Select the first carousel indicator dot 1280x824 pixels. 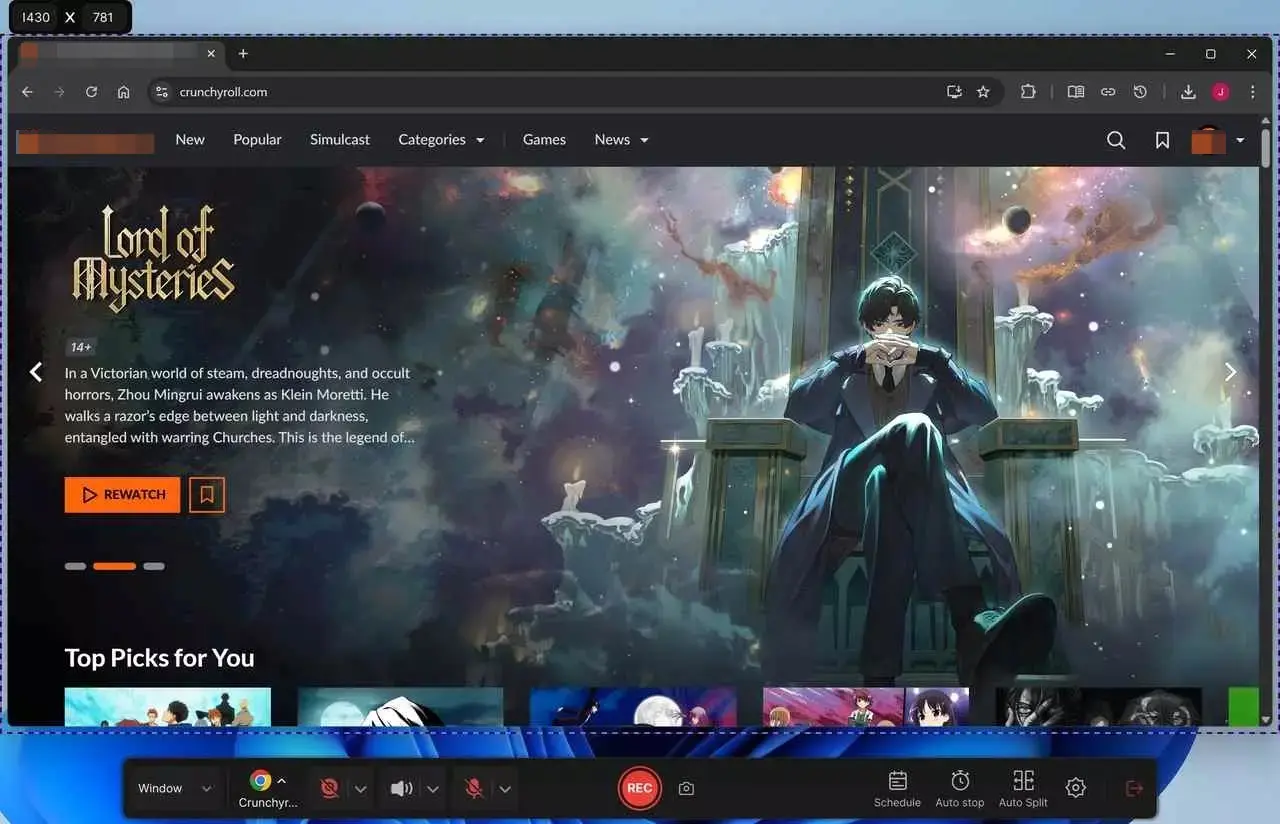(x=75, y=567)
